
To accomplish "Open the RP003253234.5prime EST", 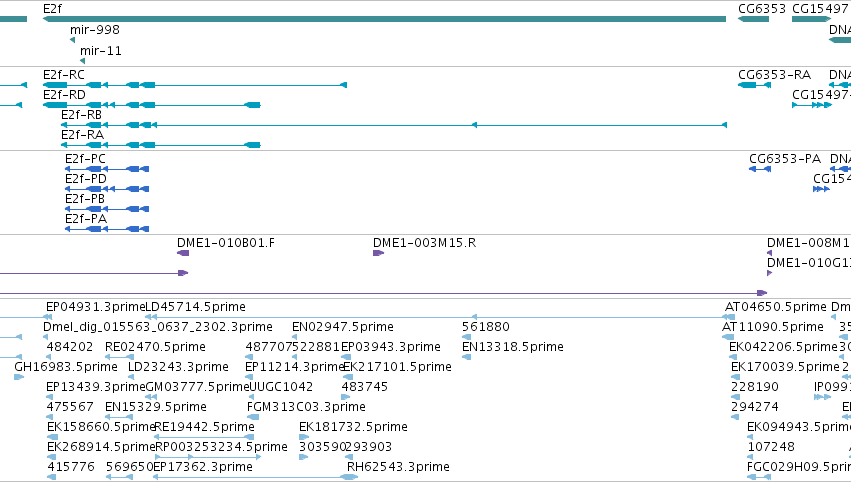I will (x=208, y=458).
